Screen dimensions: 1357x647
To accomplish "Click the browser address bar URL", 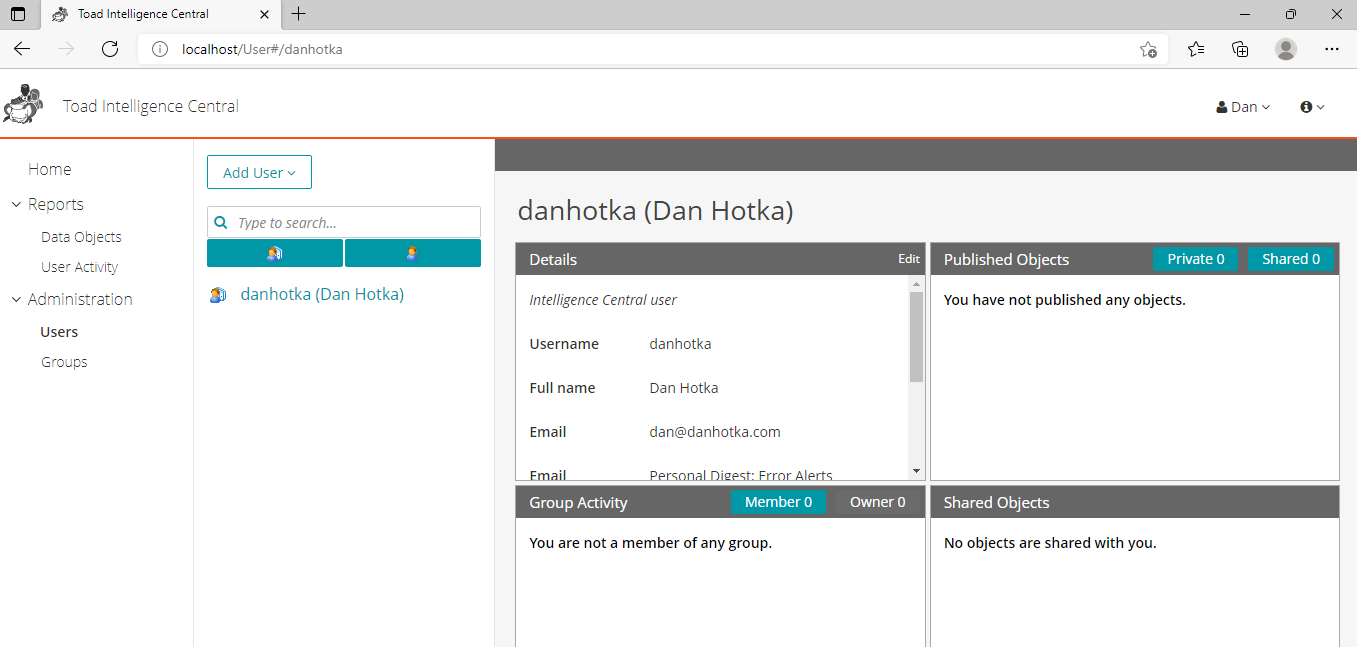I will [x=262, y=49].
